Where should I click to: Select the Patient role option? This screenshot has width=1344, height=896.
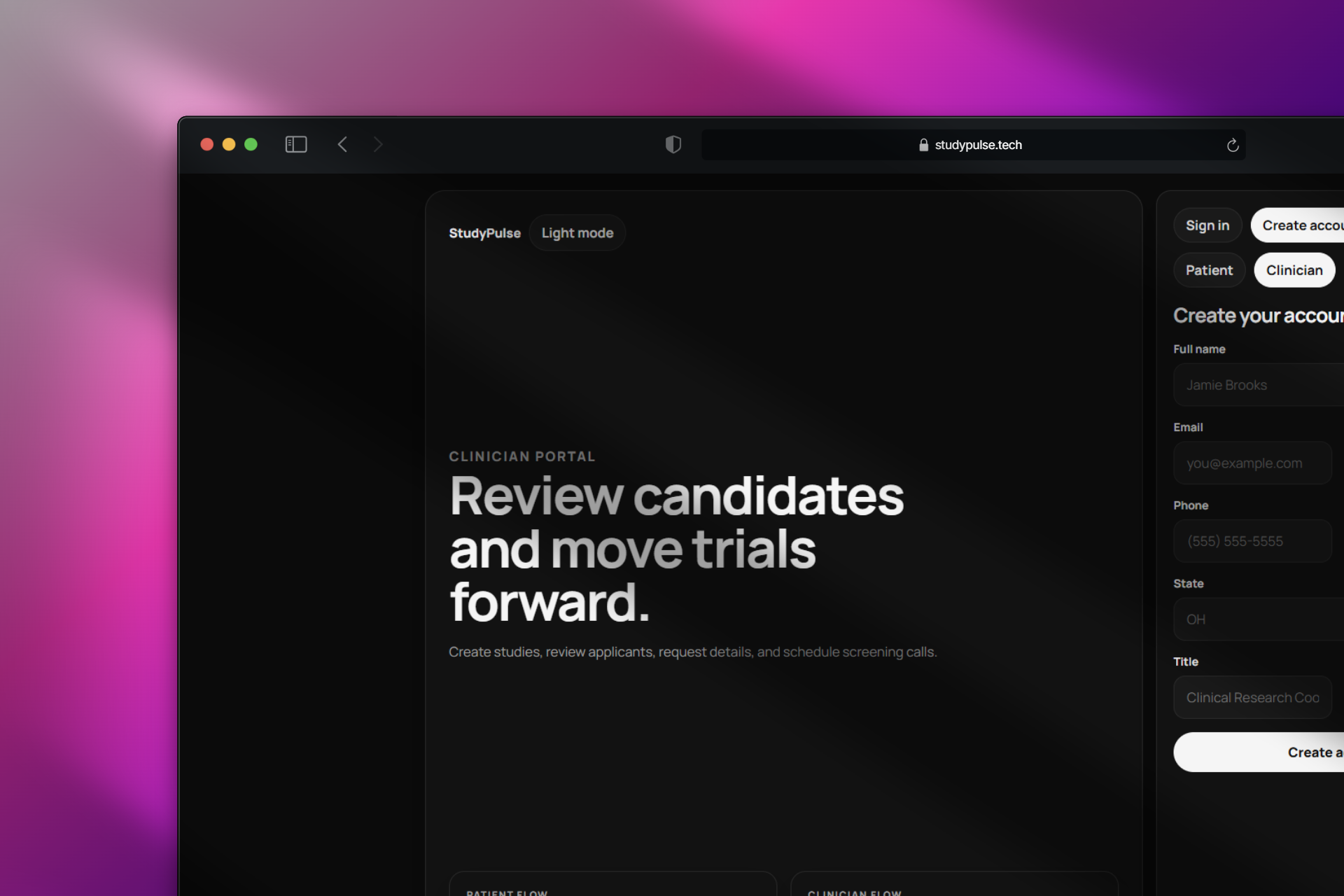pos(1209,270)
